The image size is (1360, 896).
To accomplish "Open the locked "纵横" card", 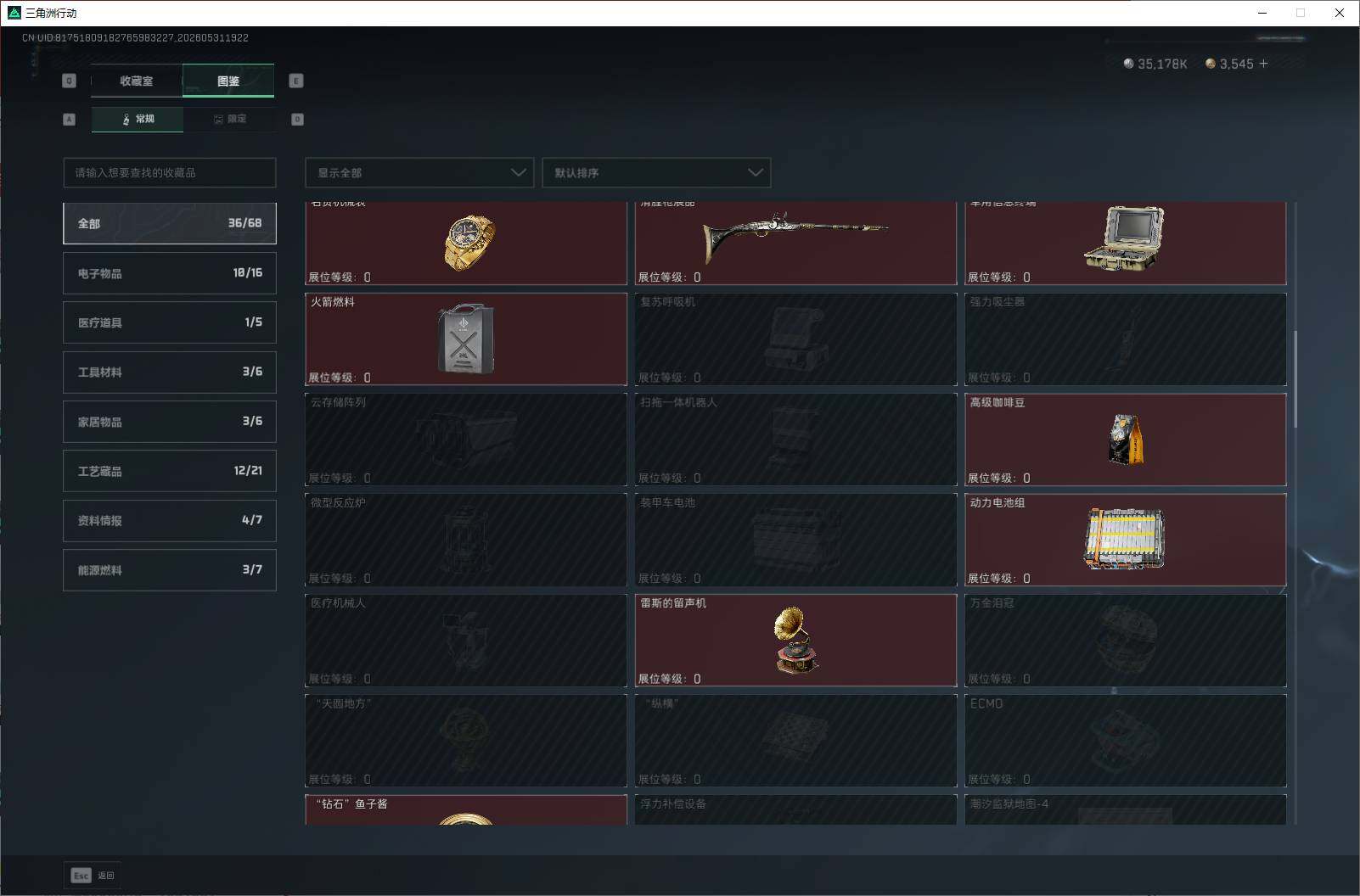I will (x=795, y=741).
